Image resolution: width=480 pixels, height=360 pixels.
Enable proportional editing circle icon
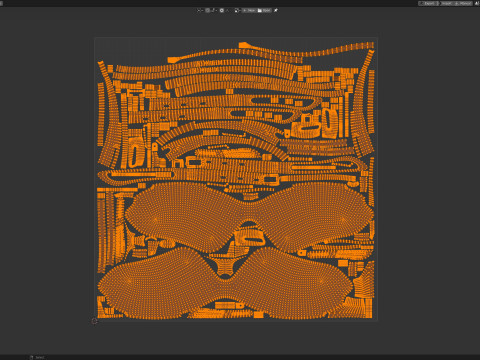[x=222, y=10]
